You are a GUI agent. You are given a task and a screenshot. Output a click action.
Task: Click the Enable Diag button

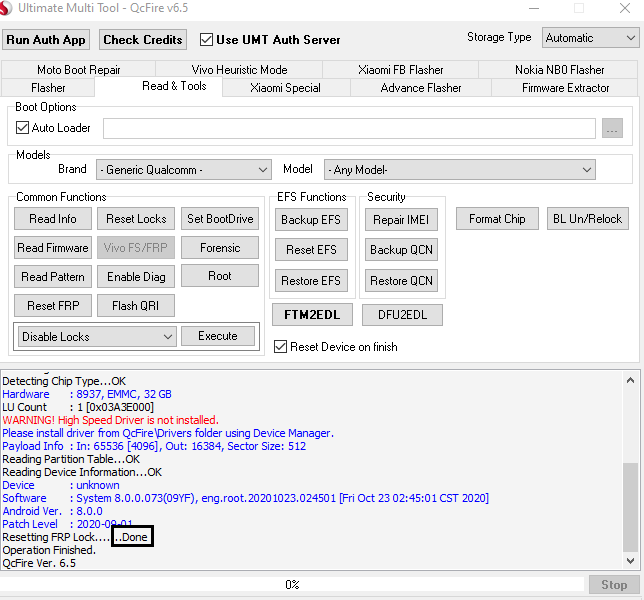(x=136, y=277)
